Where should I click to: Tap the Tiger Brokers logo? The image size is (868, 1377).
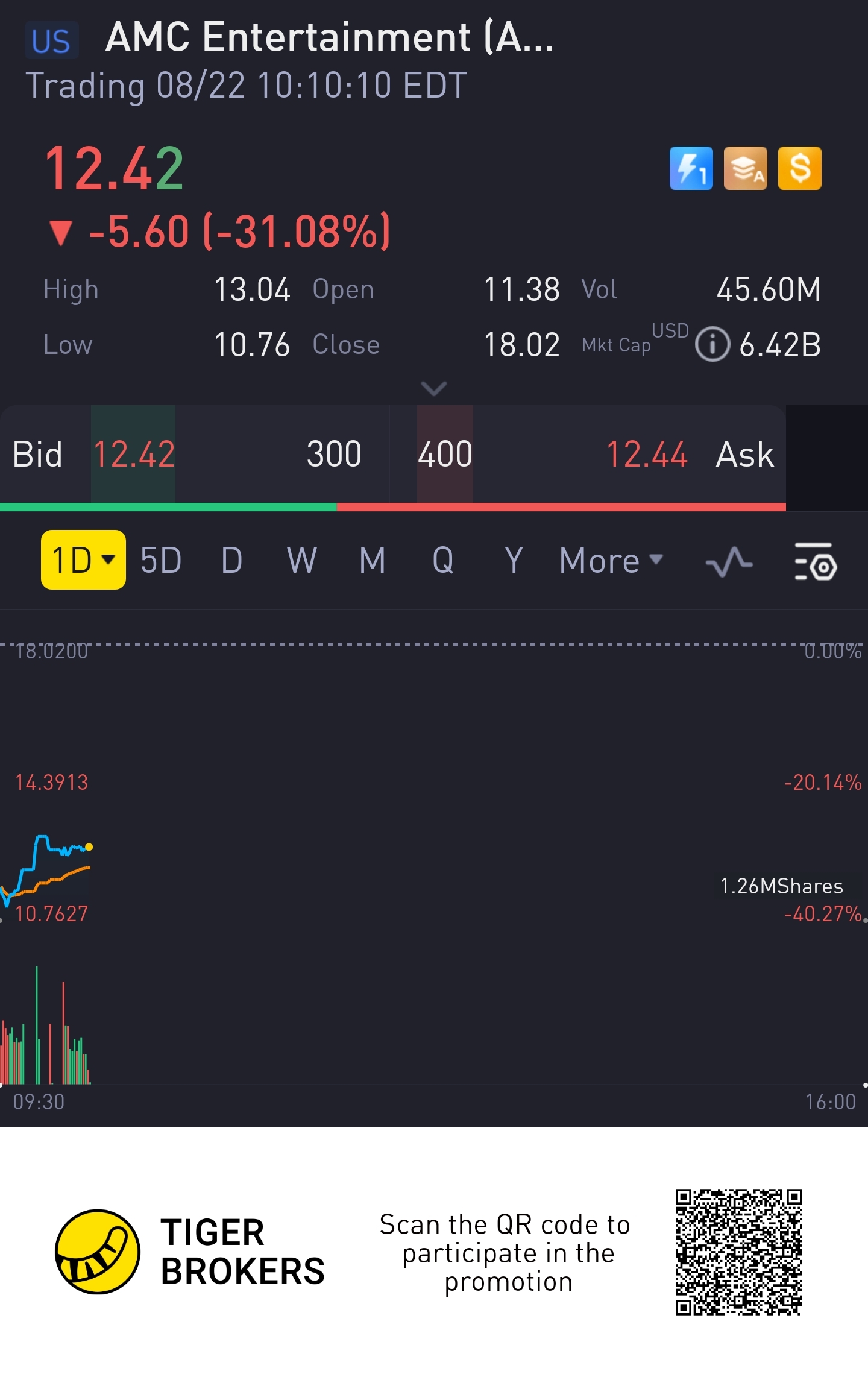98,1251
